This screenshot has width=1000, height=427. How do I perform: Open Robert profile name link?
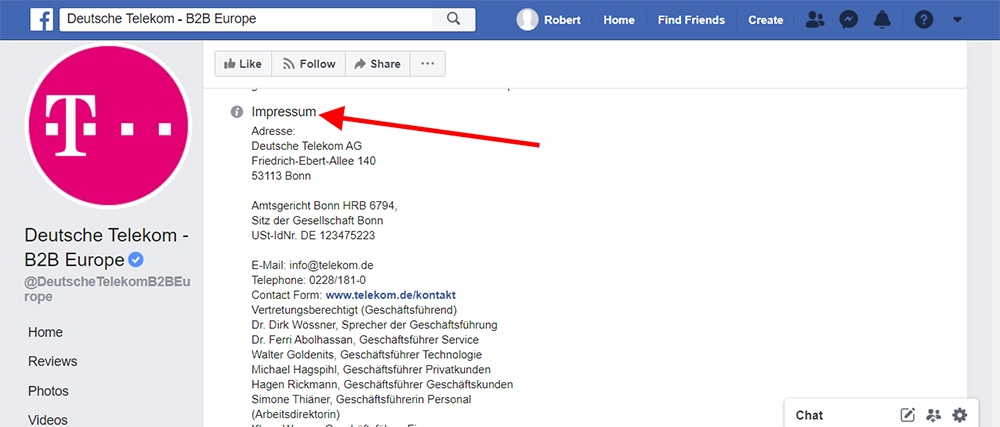(x=562, y=20)
